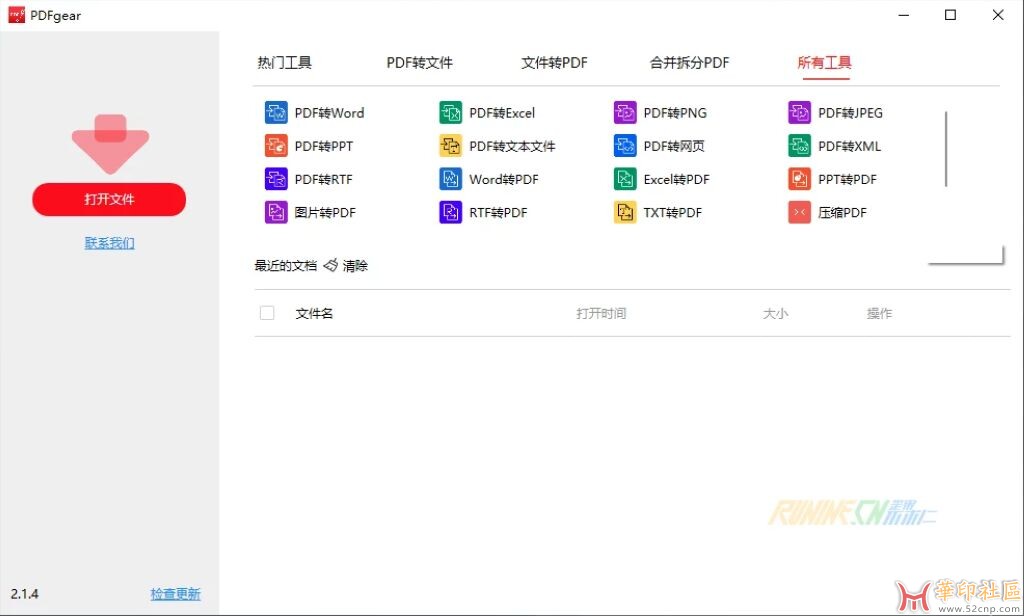The height and width of the screenshot is (616, 1024).
Task: Minimize the PDFgear window
Action: click(904, 15)
